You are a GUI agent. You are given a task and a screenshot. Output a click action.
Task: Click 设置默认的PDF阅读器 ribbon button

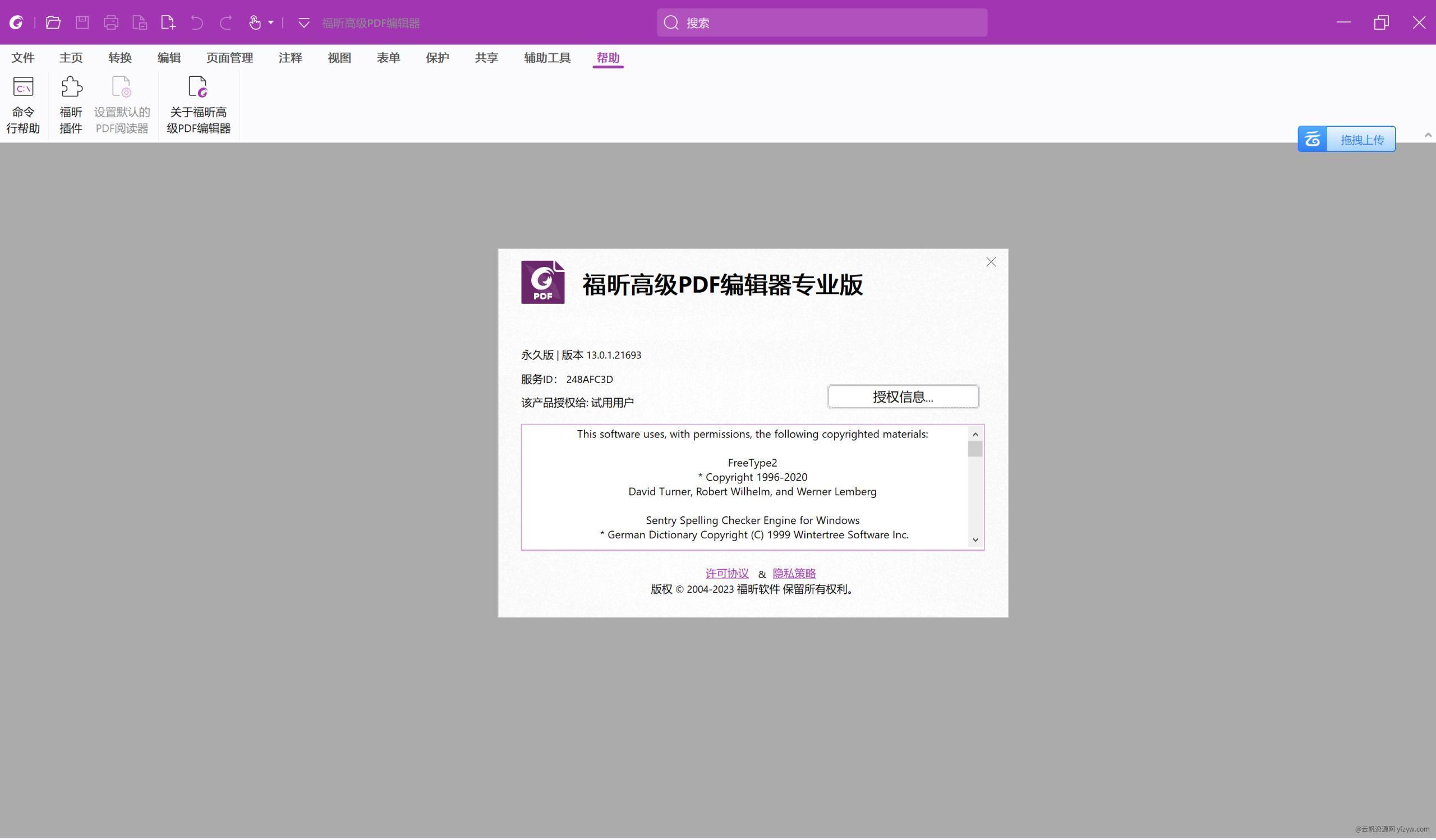point(122,105)
